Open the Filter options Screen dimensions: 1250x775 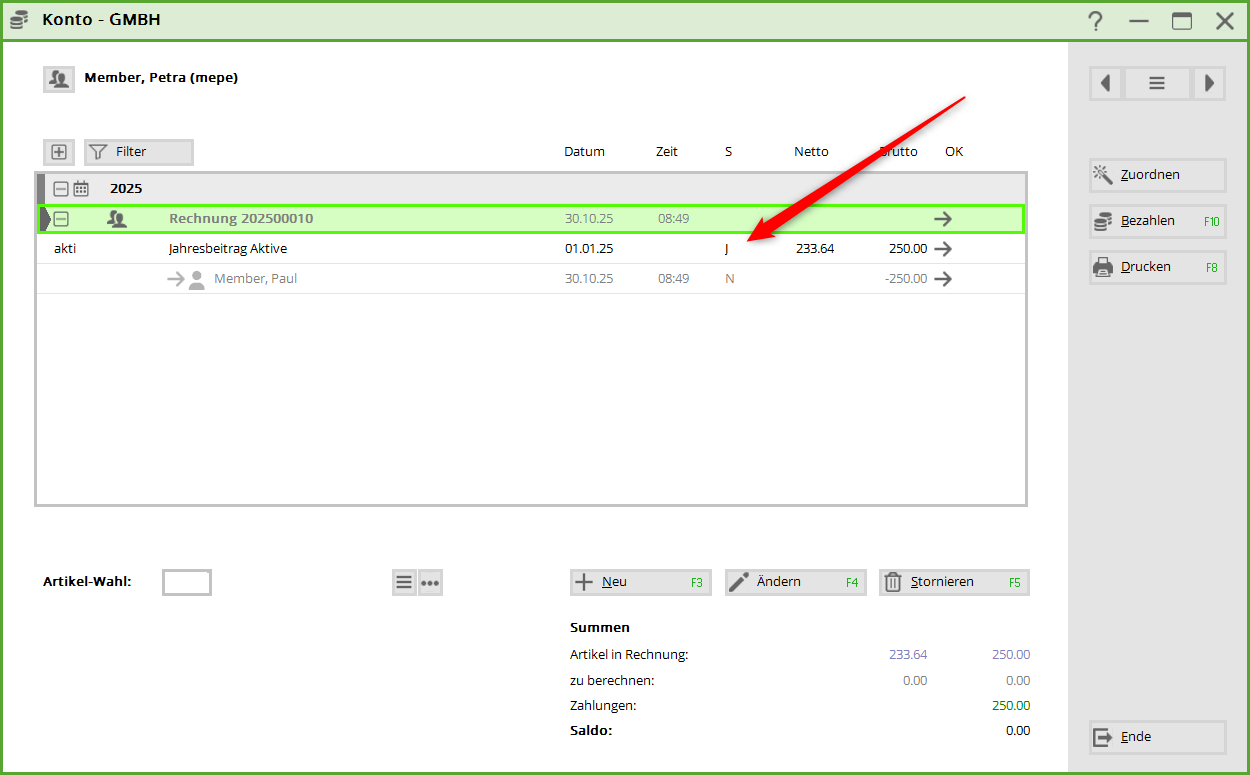(x=138, y=152)
